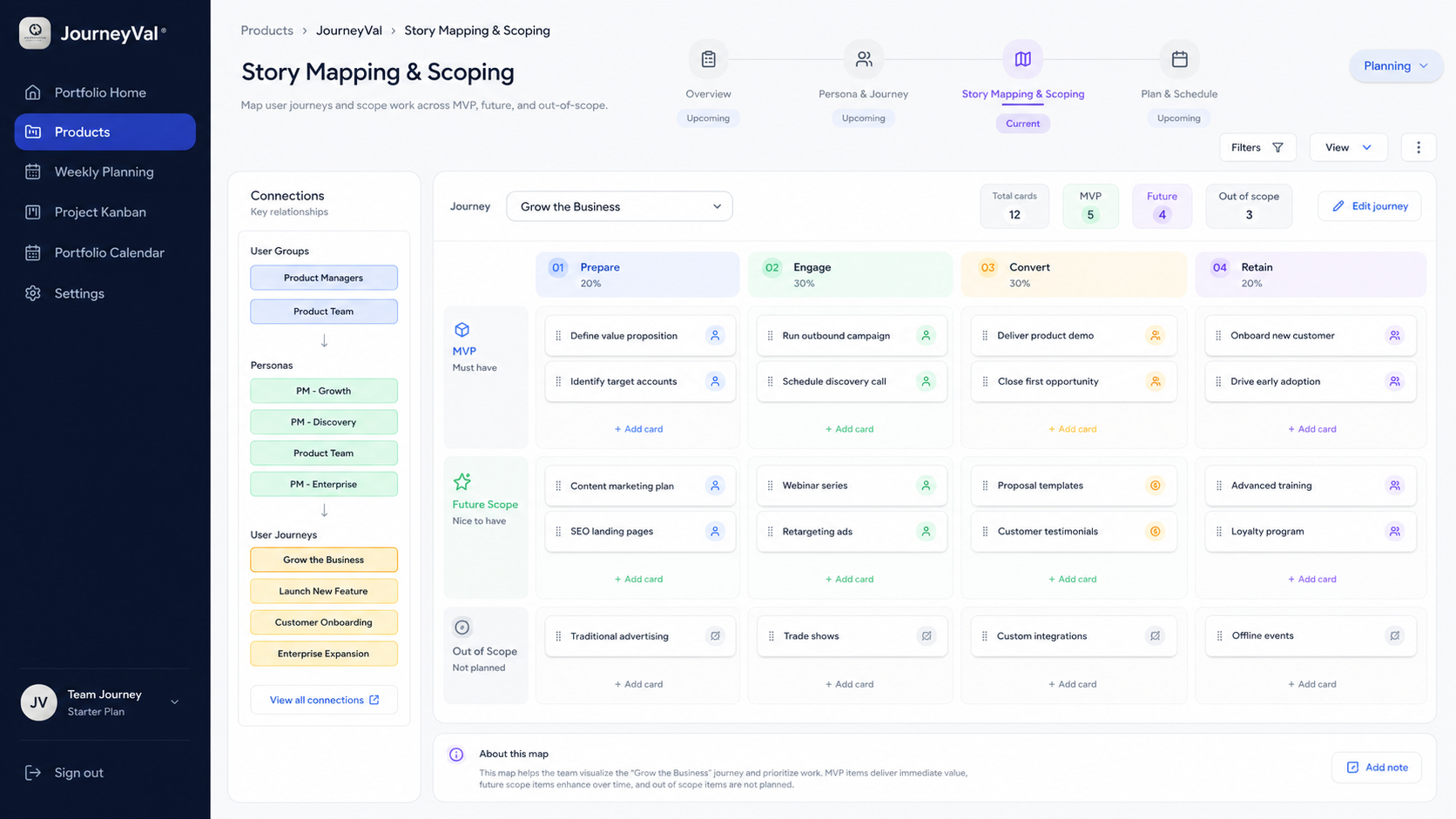Click the MVP cube icon
Image resolution: width=1456 pixels, height=819 pixels.
pyautogui.click(x=462, y=330)
